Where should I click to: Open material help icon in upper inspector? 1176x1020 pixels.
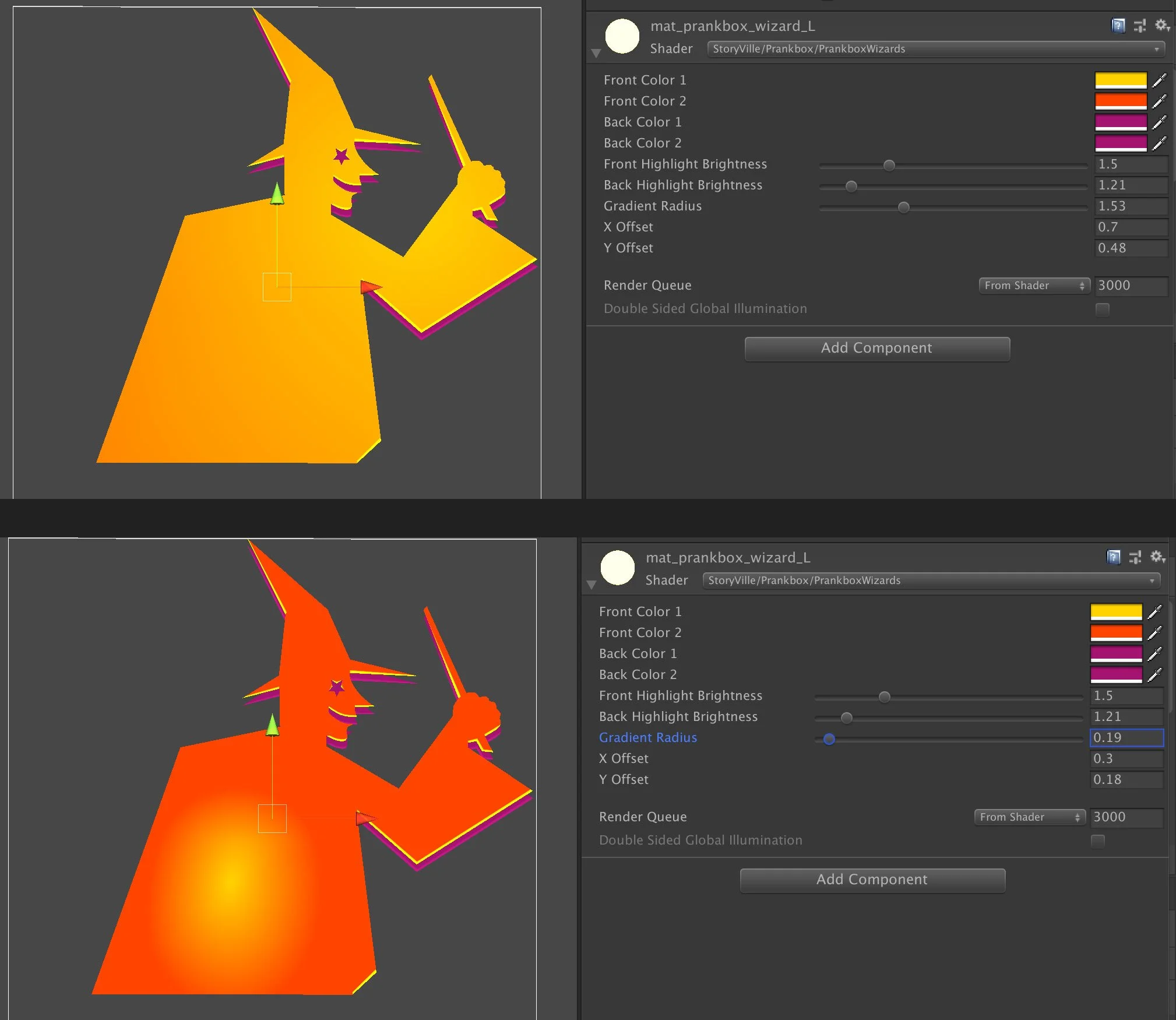[1118, 26]
